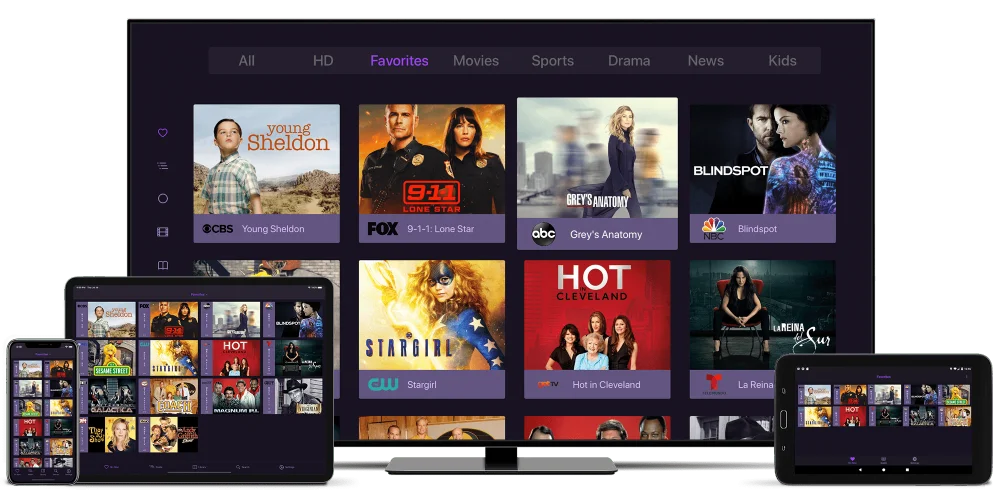The width and height of the screenshot is (1000, 500).
Task: Open the three-dot overflow menu on Android tablet
Action: pos(966,377)
